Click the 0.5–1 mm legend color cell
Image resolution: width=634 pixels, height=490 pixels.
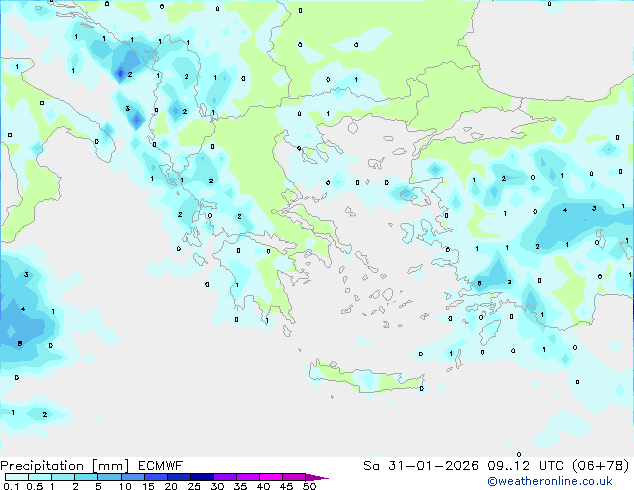click(x=40, y=477)
